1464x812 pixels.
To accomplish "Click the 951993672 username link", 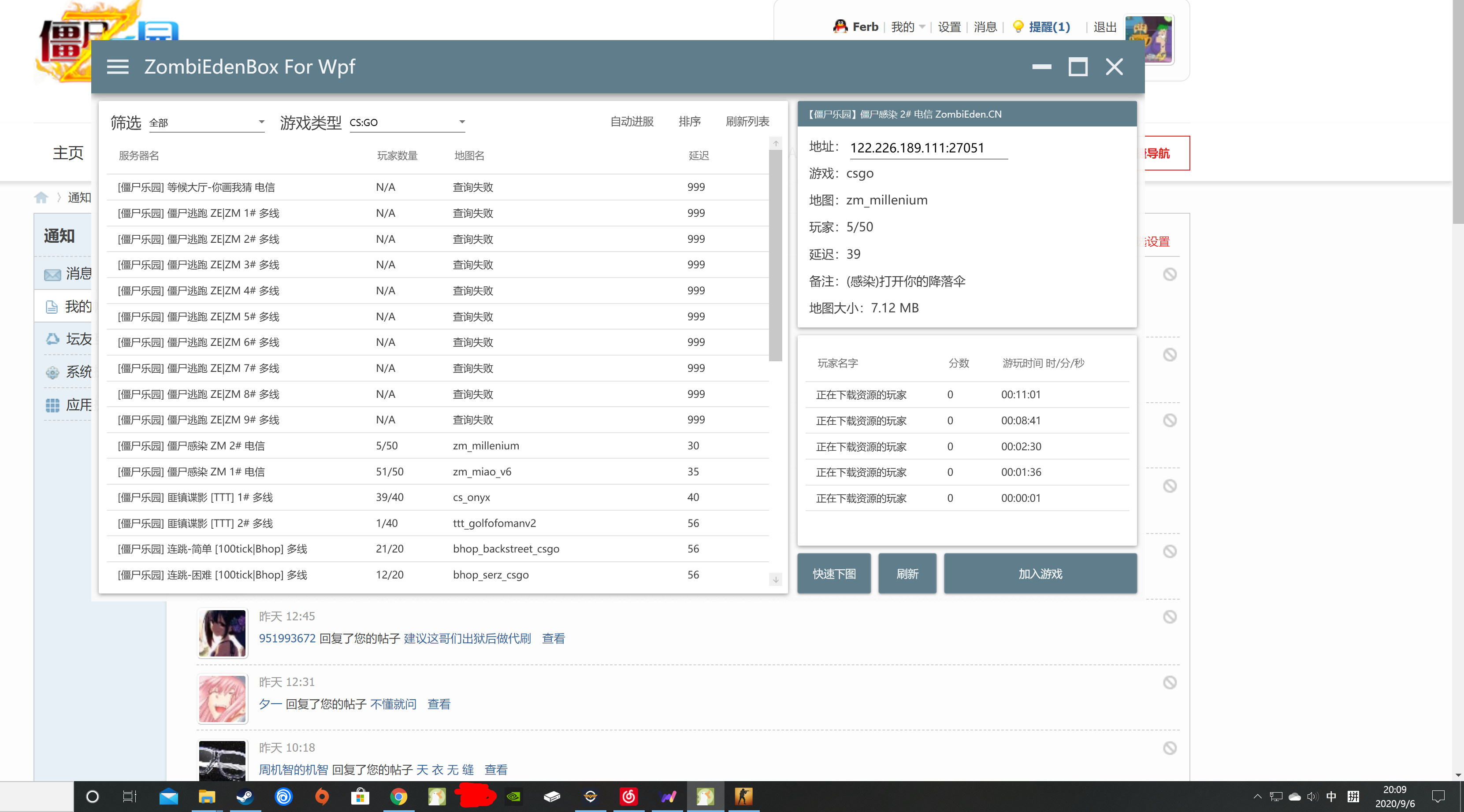I will click(287, 638).
